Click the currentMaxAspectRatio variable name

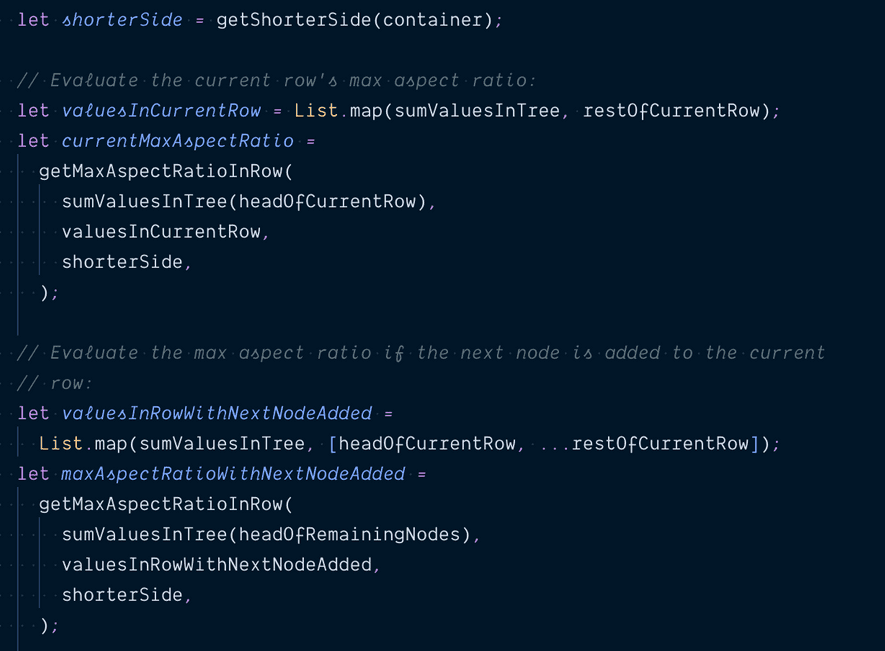click(x=178, y=141)
